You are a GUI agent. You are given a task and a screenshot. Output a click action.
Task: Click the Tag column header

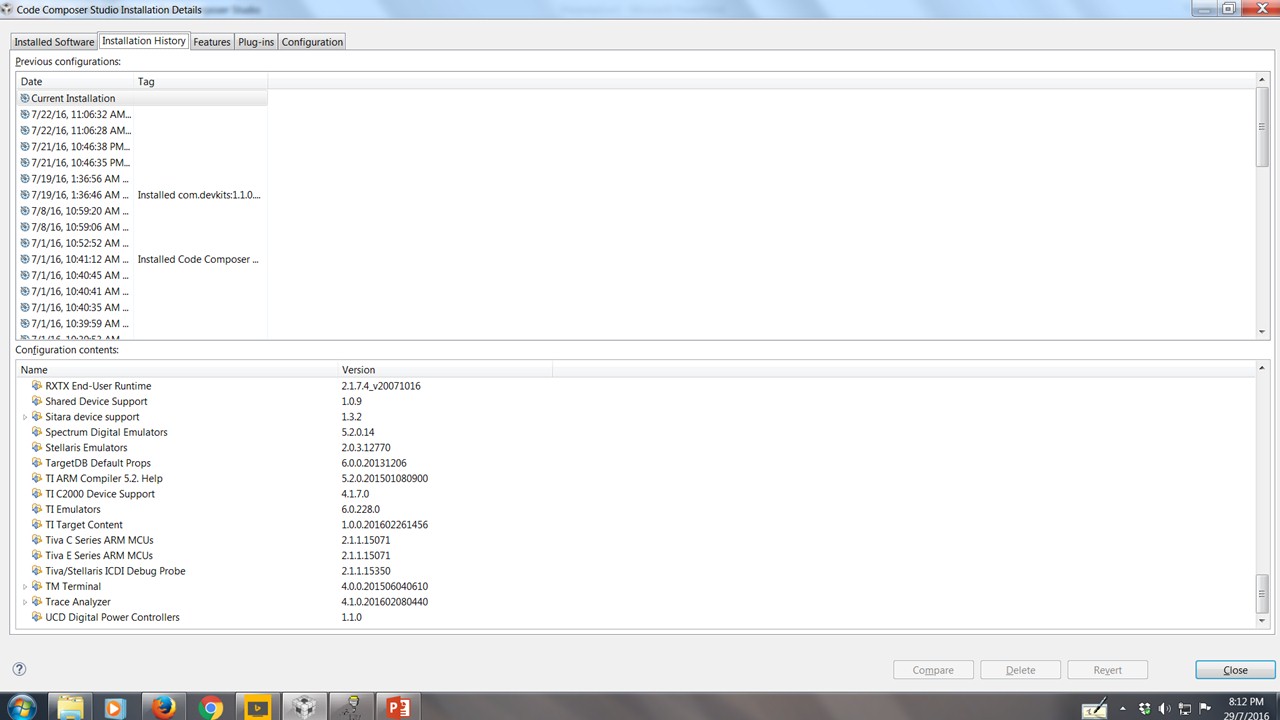[200, 82]
